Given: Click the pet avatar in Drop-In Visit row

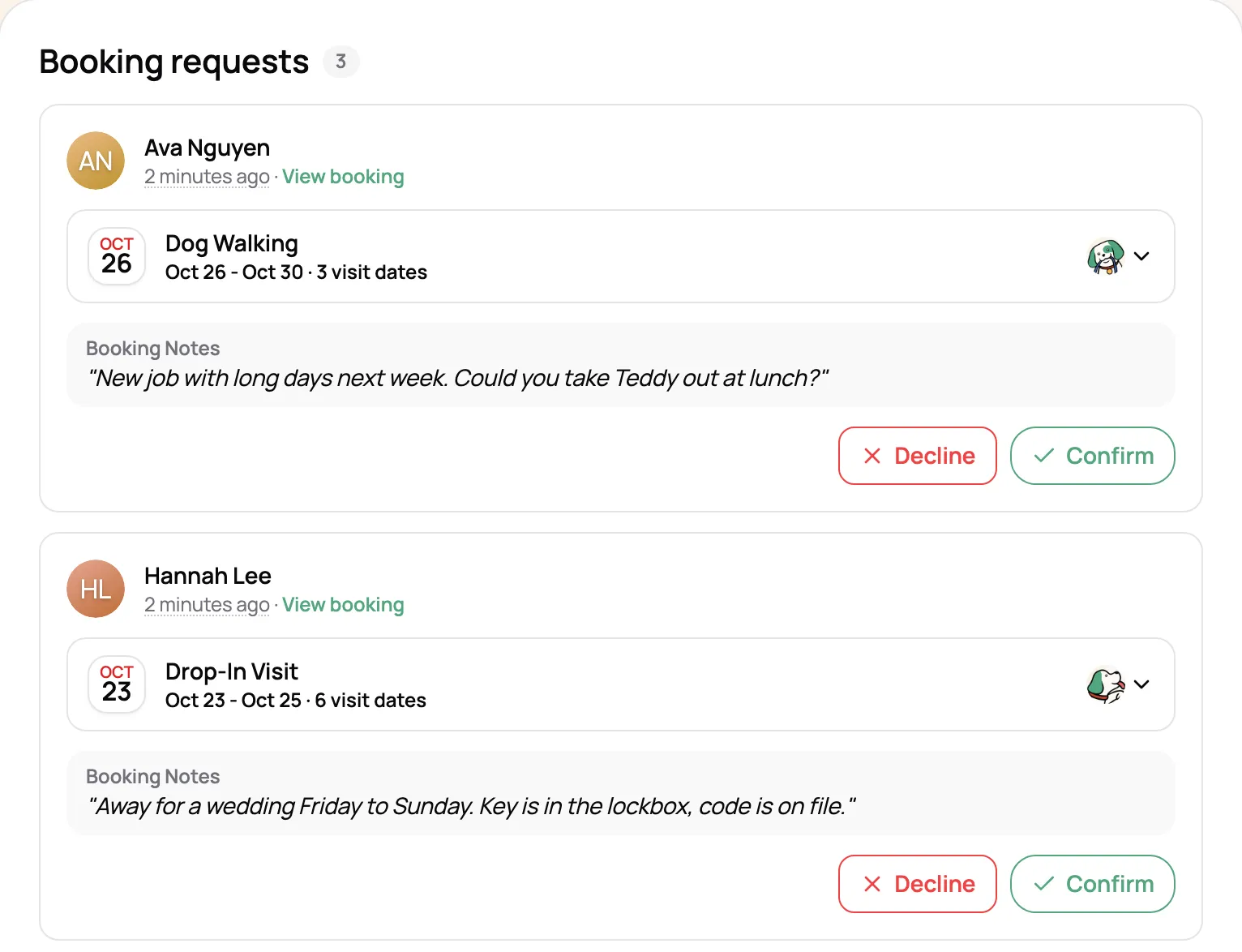Looking at the screenshot, I should coord(1106,684).
